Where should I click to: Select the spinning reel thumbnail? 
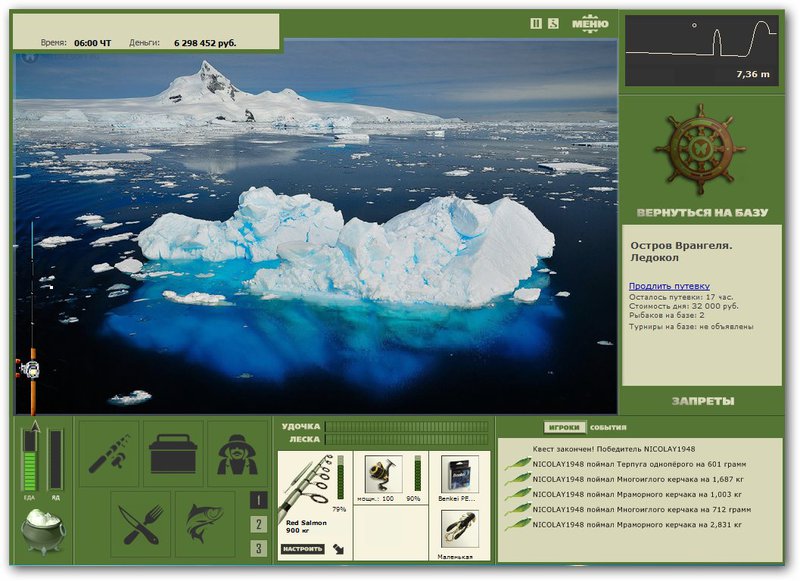(x=384, y=474)
